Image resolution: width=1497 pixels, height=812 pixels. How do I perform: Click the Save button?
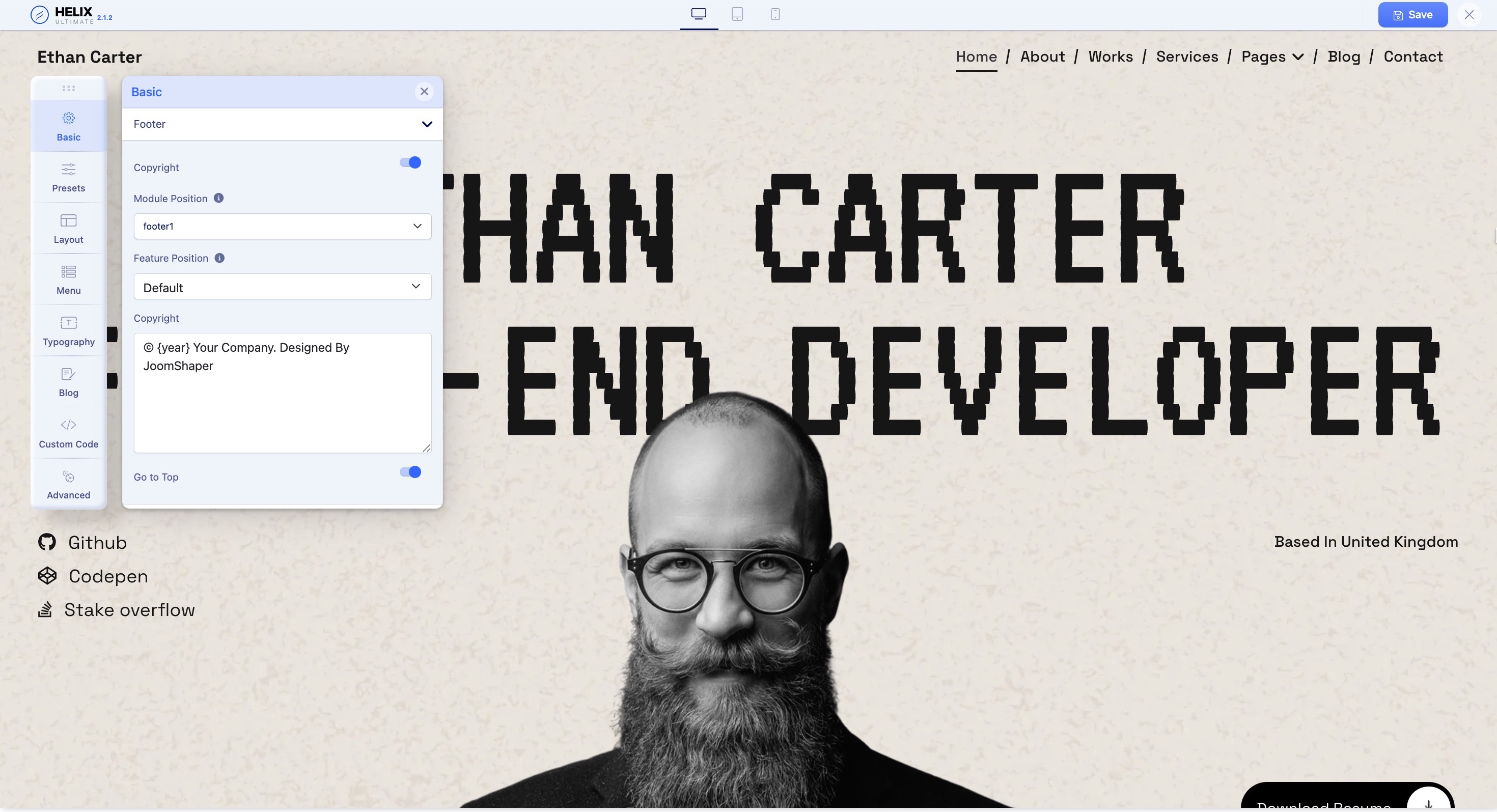[x=1412, y=15]
